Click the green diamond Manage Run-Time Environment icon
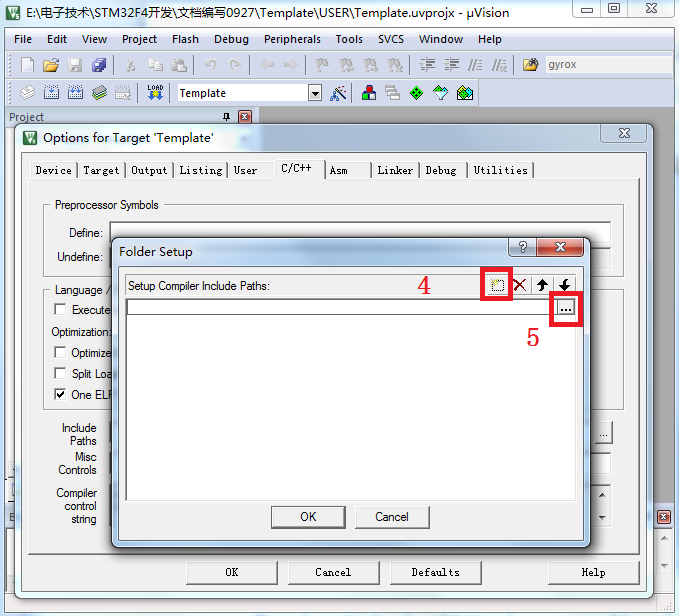Viewport: 679px width, 616px height. click(x=416, y=93)
